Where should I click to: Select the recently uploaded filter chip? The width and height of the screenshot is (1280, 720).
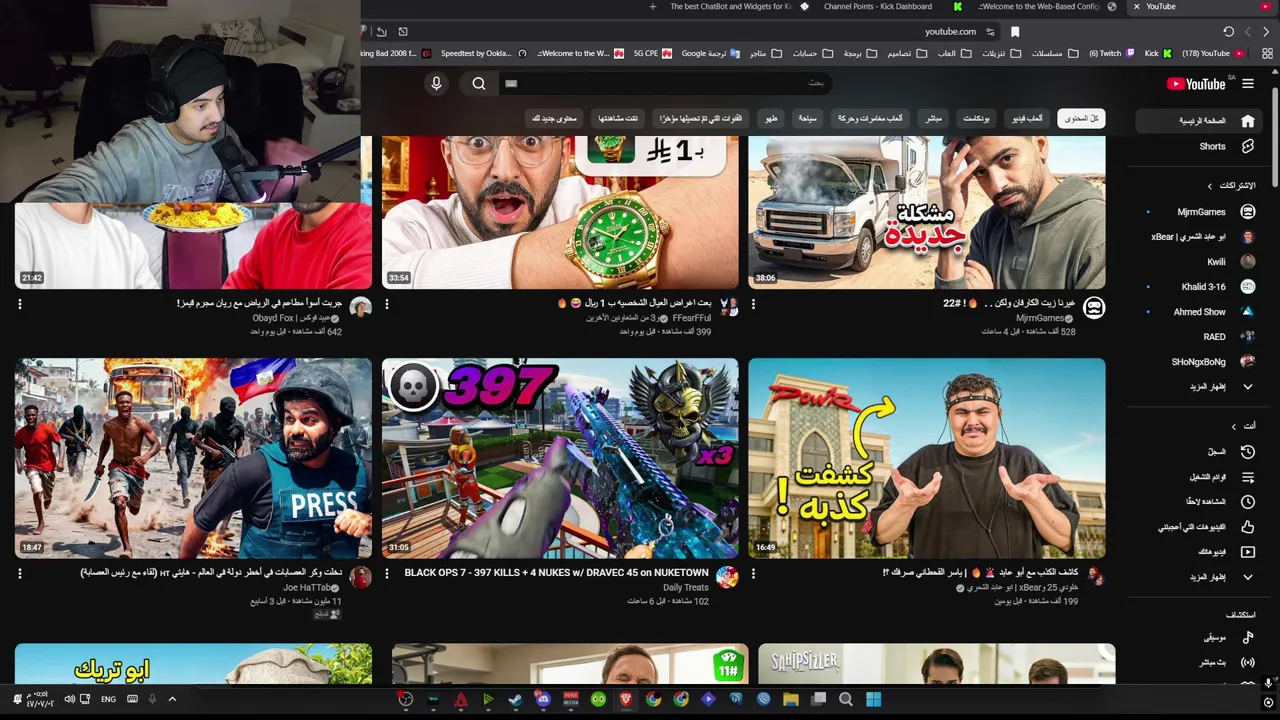click(700, 118)
